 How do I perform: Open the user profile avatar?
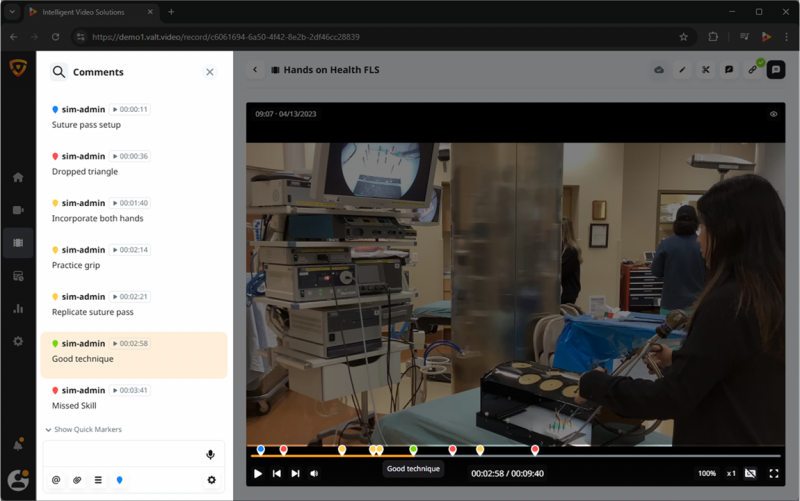(18, 480)
